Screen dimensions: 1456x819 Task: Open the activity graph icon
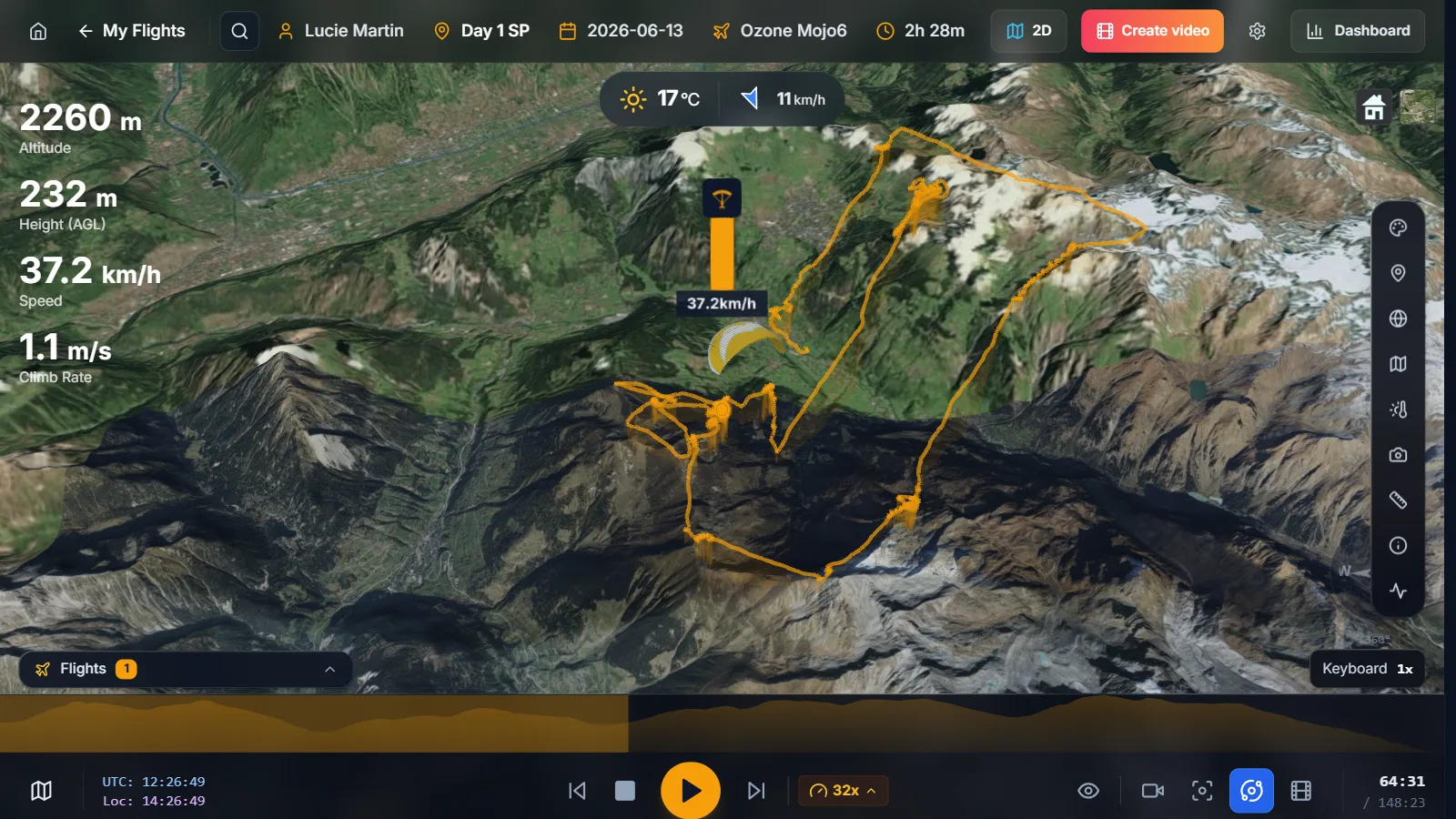(x=1399, y=591)
